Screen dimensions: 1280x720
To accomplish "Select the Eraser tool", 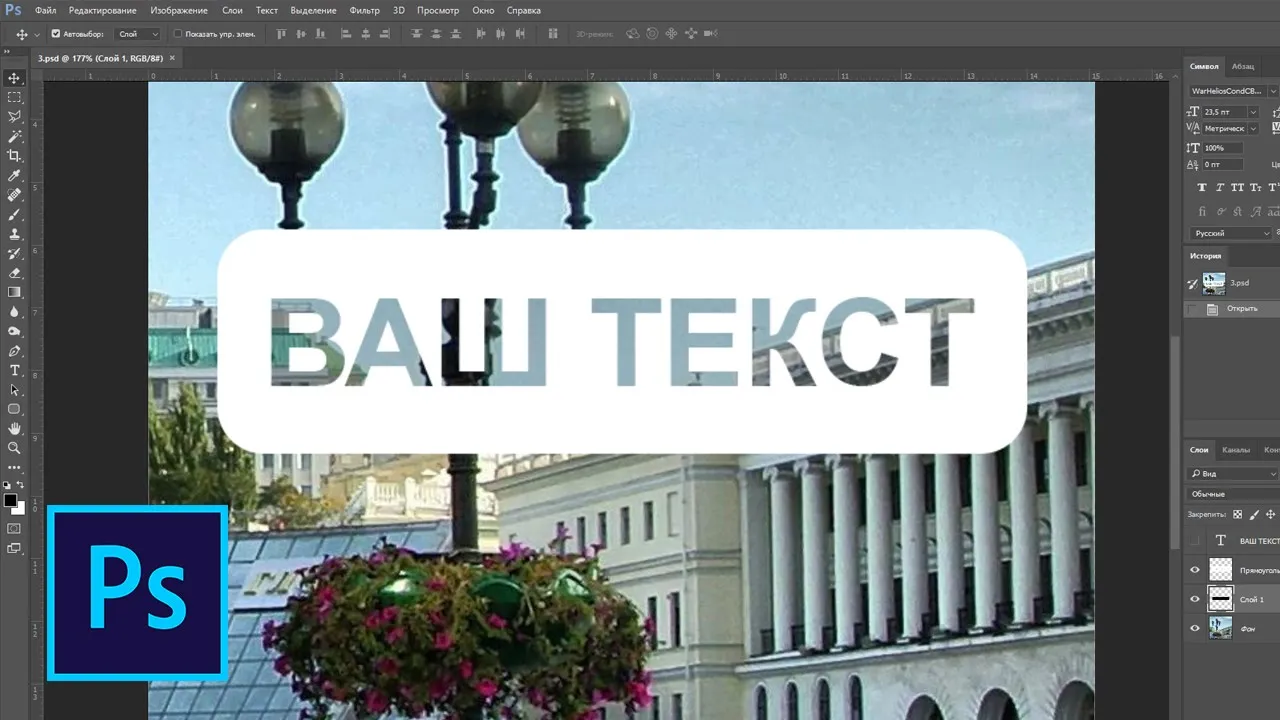I will [14, 273].
